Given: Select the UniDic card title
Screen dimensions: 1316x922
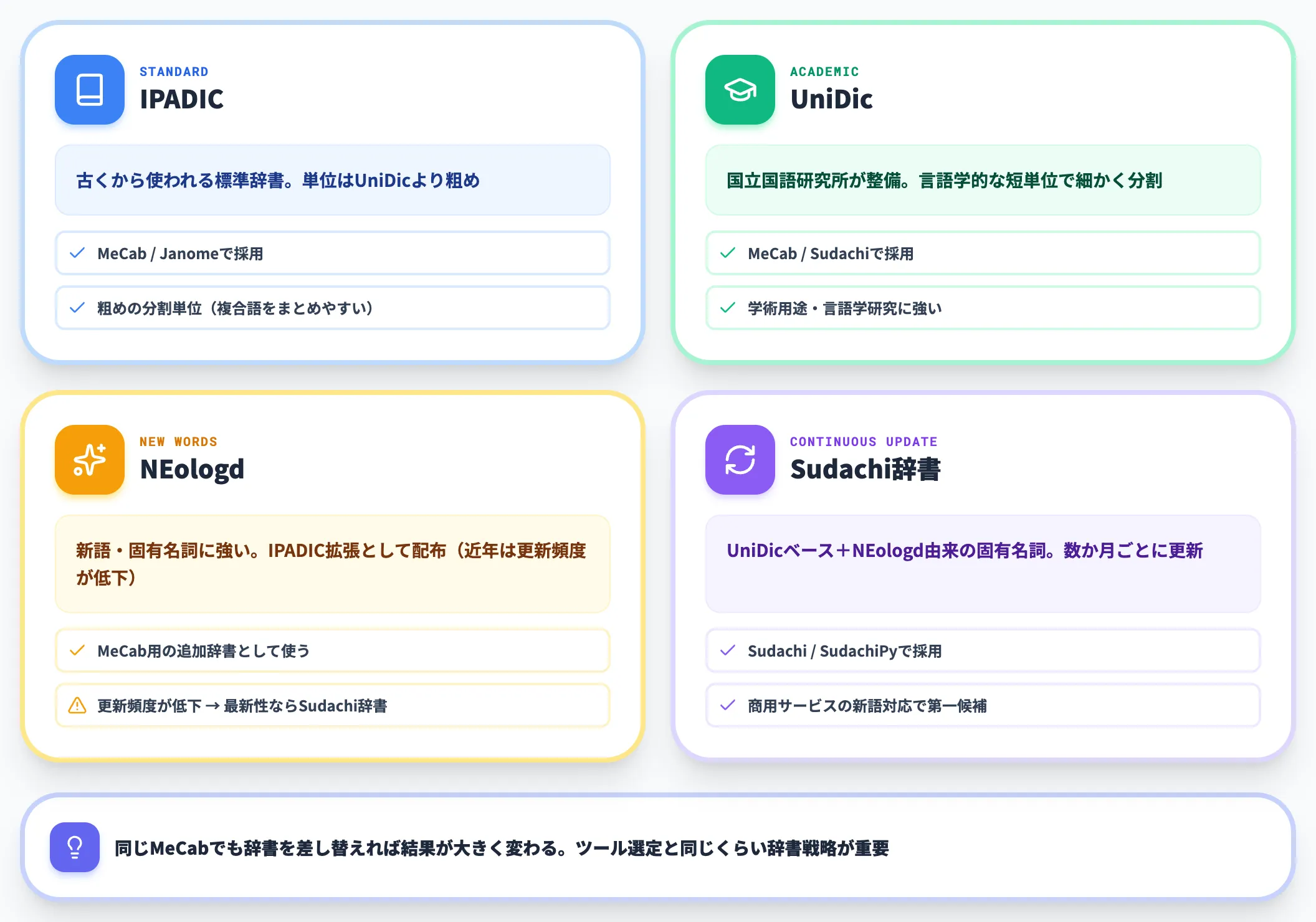Looking at the screenshot, I should (831, 99).
